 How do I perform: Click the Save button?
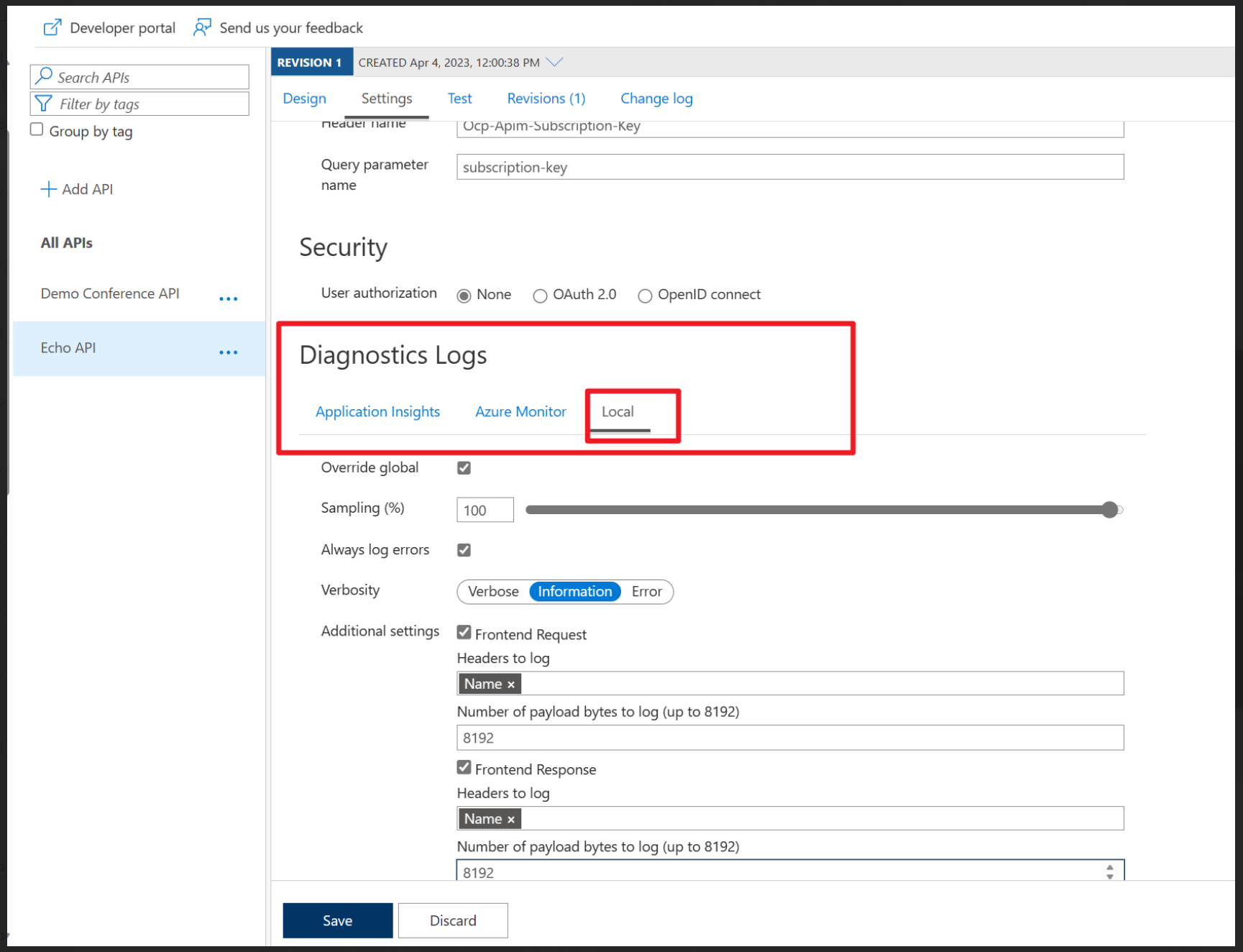337,920
